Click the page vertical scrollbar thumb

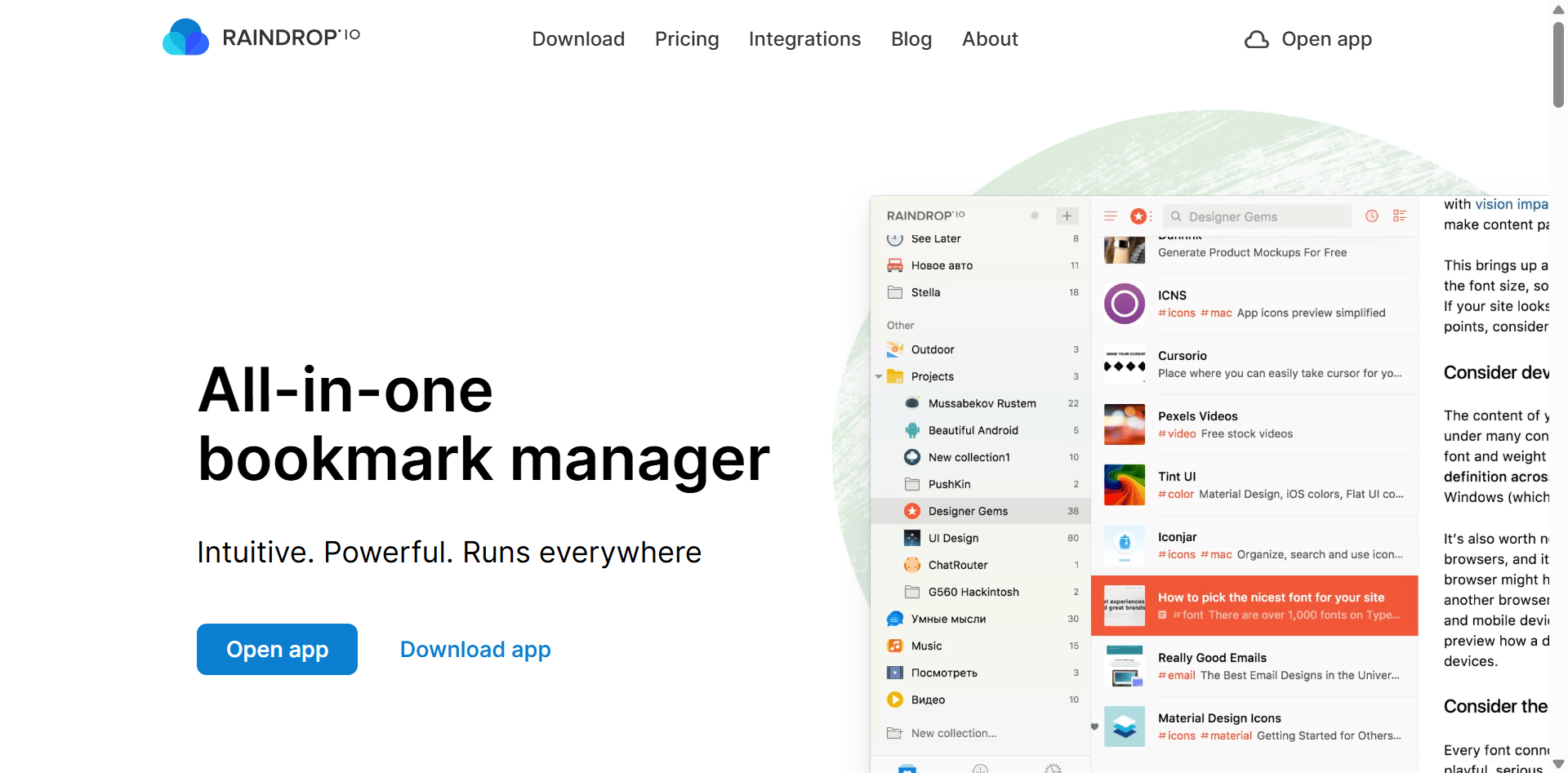(1558, 65)
